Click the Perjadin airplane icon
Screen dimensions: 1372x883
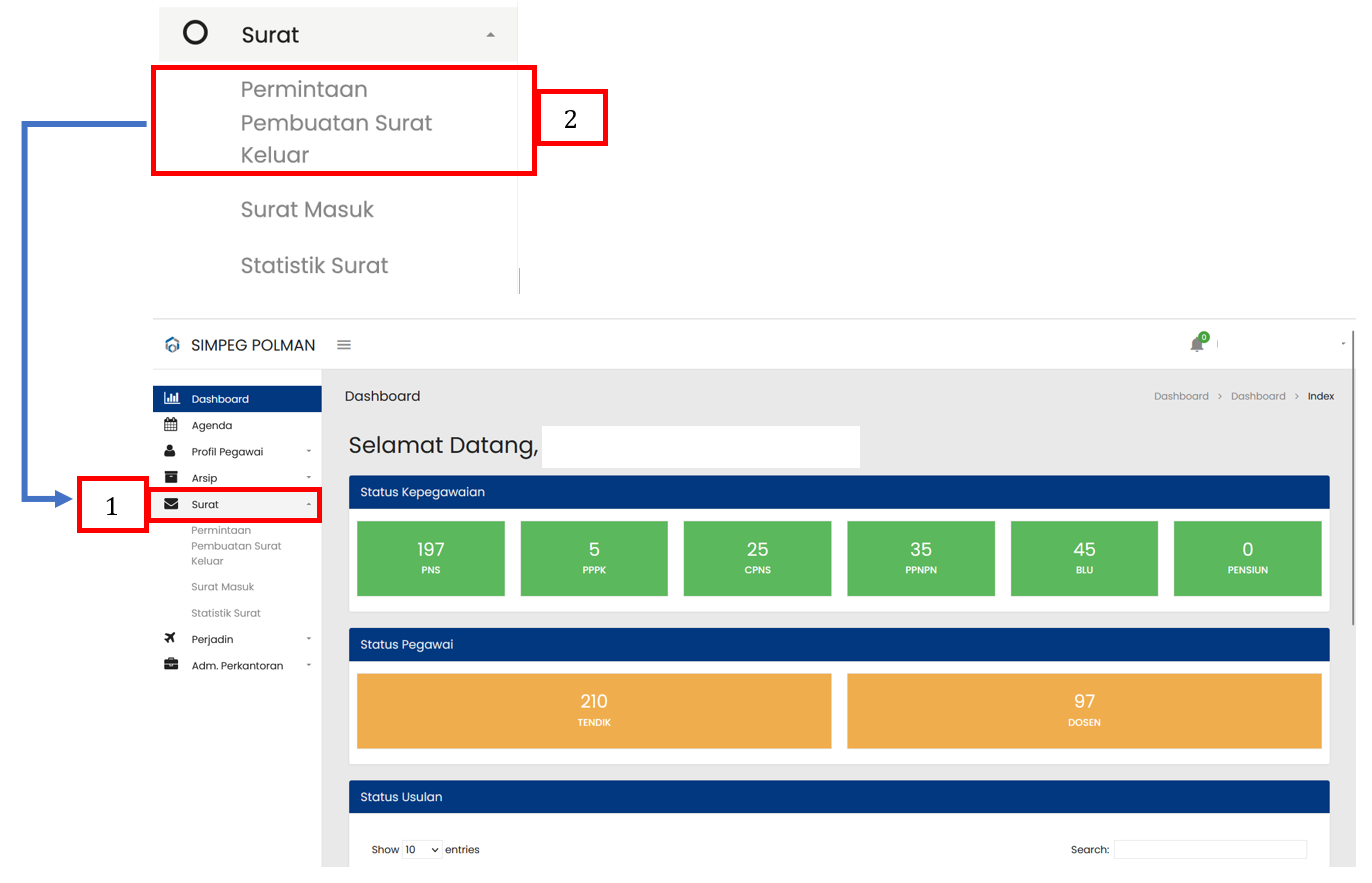(170, 638)
